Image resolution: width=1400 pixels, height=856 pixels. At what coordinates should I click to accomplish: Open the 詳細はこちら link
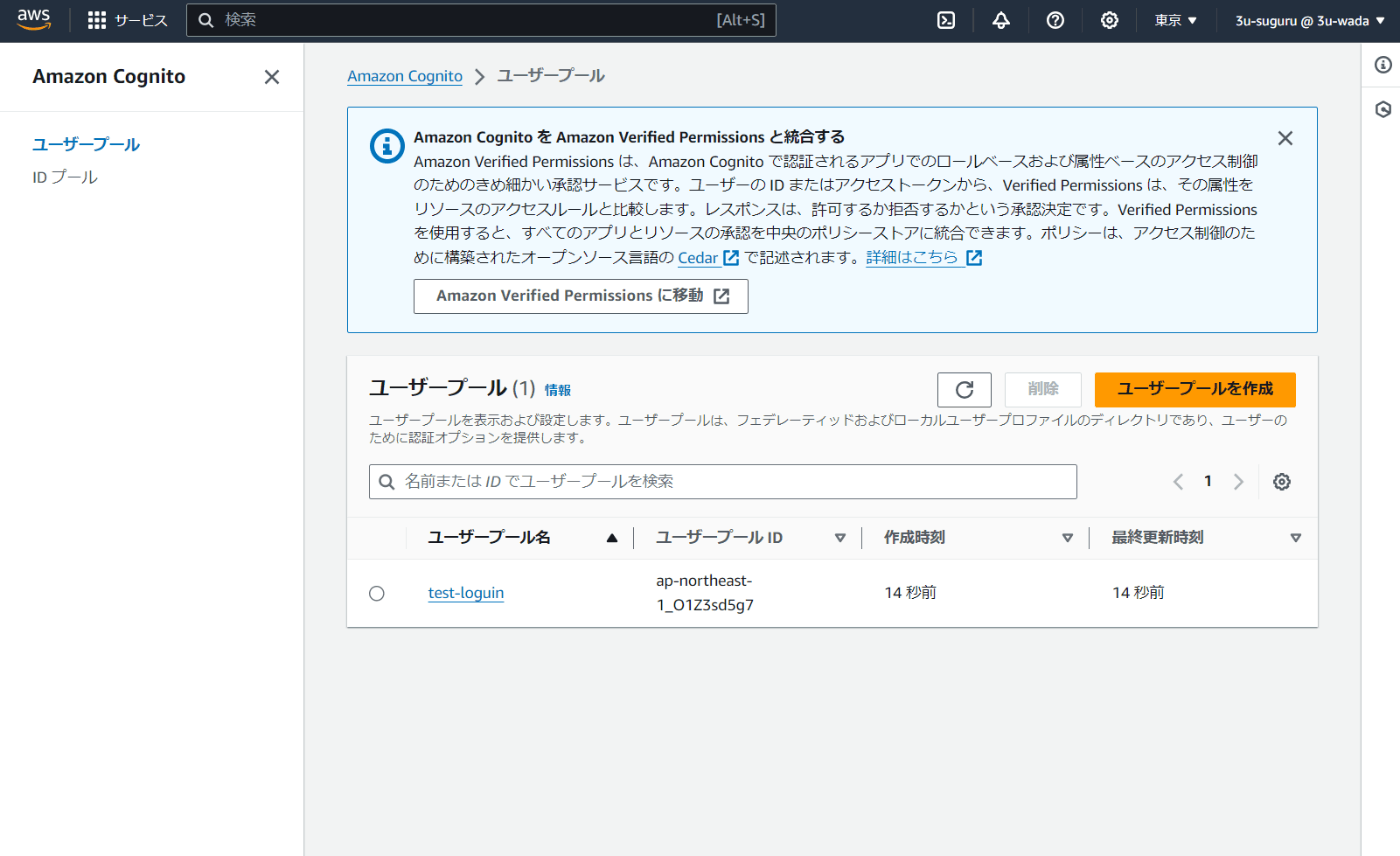(924, 258)
